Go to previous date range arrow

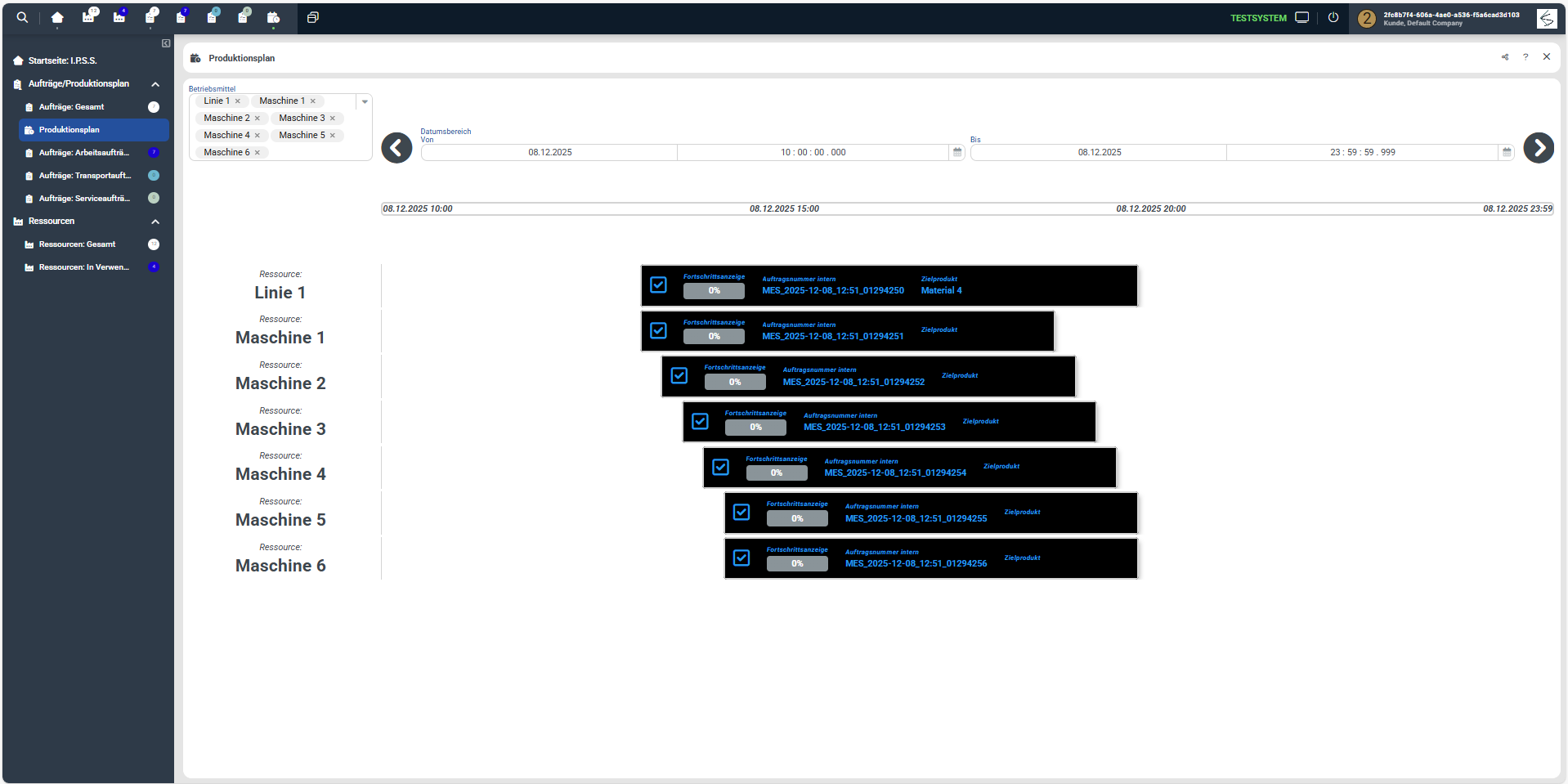(x=397, y=148)
